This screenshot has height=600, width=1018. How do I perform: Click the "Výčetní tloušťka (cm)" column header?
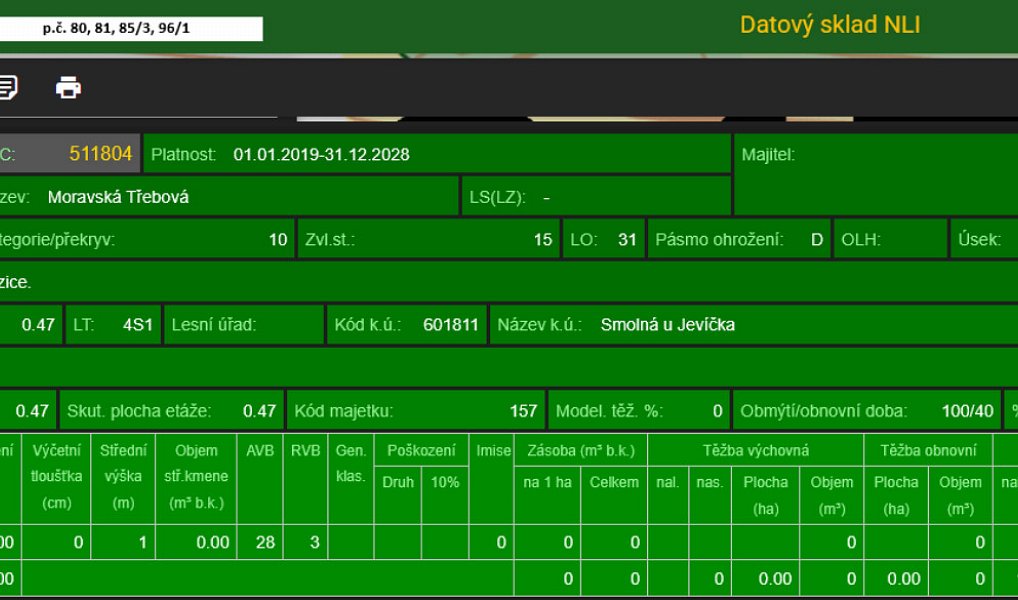tap(56, 477)
